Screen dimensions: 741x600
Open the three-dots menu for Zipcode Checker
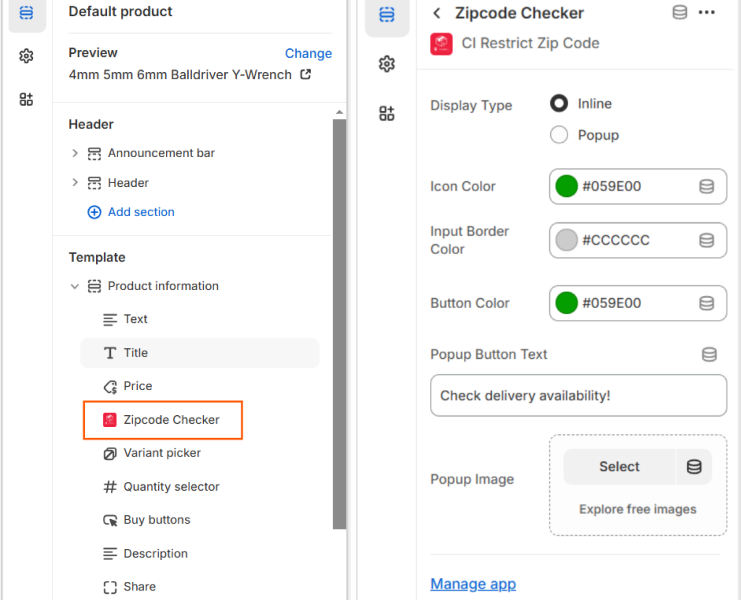(x=707, y=13)
